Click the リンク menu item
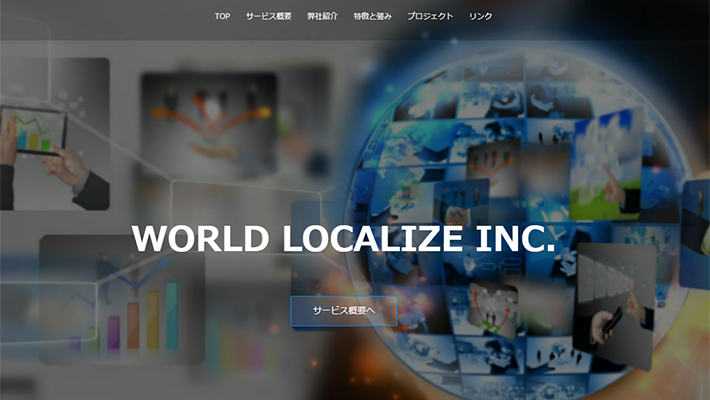 click(480, 16)
